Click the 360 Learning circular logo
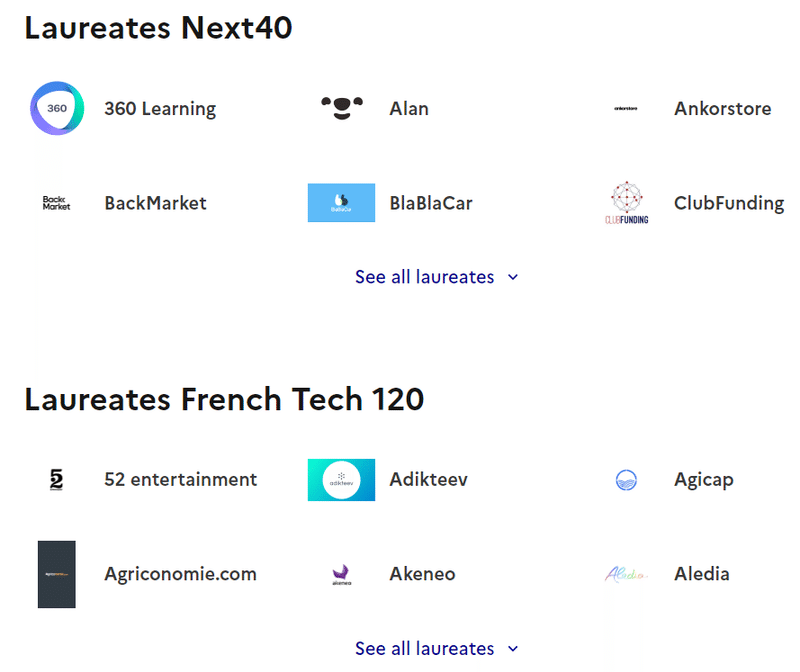 coord(57,108)
